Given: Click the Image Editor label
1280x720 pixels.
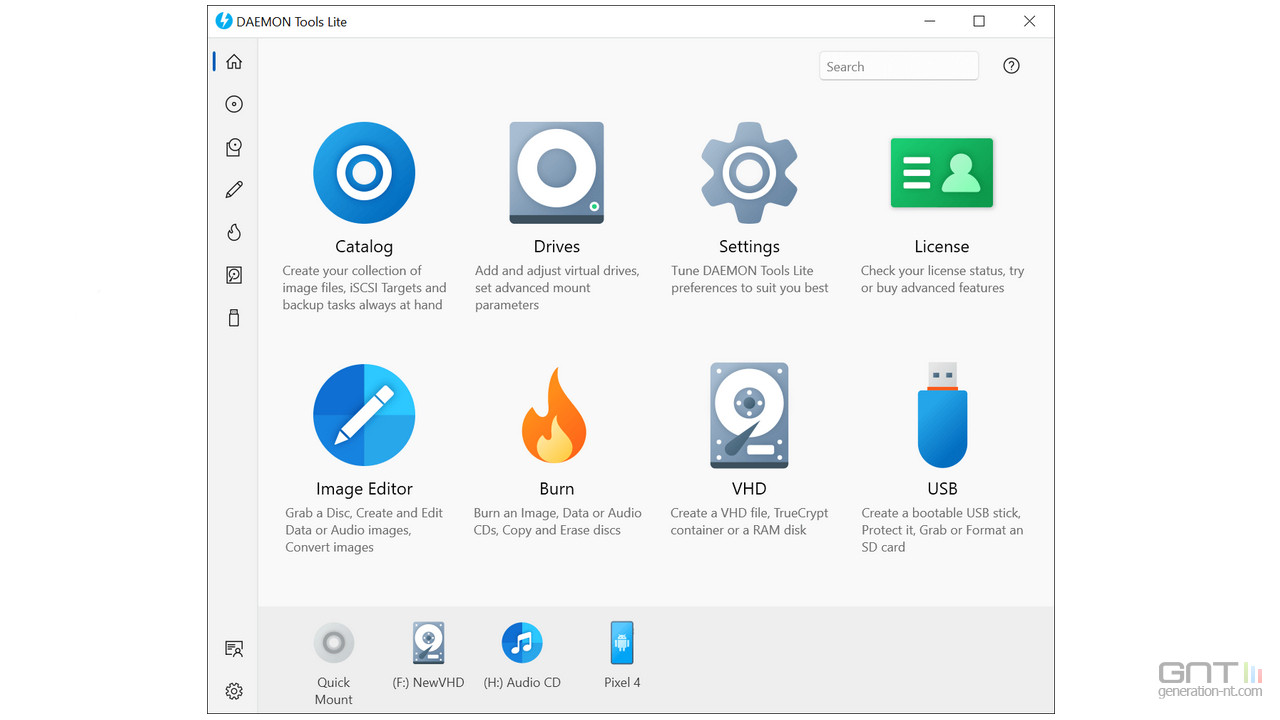Looking at the screenshot, I should [364, 489].
